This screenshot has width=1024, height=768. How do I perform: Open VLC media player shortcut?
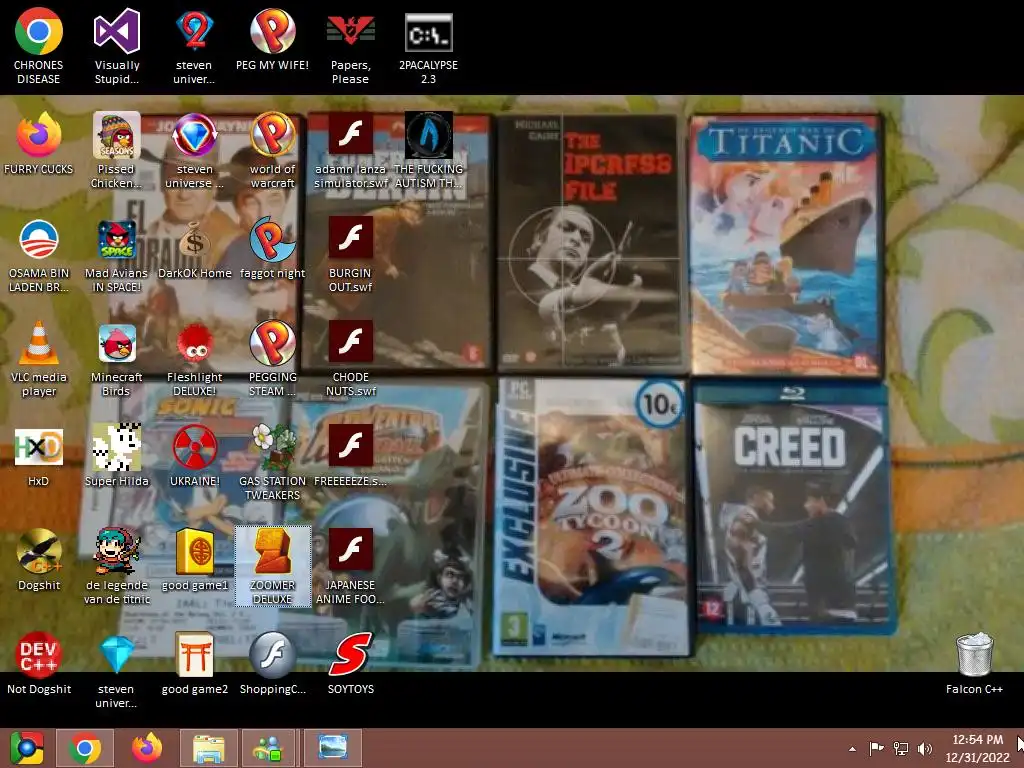pos(39,358)
